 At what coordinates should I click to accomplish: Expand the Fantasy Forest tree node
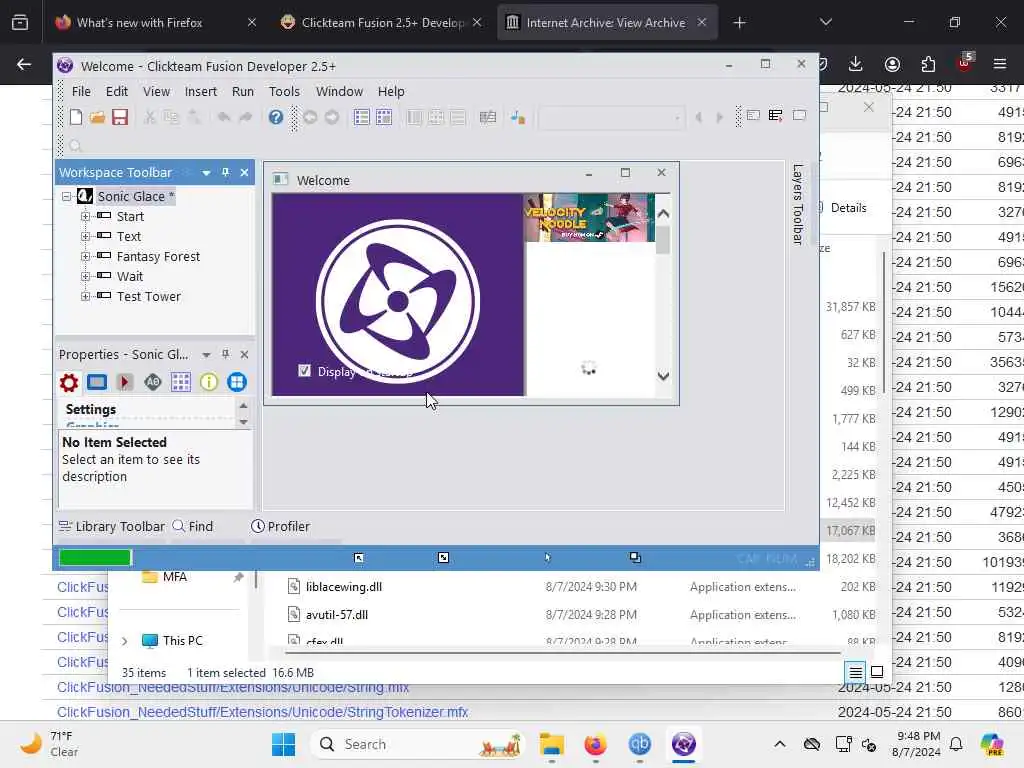point(86,257)
